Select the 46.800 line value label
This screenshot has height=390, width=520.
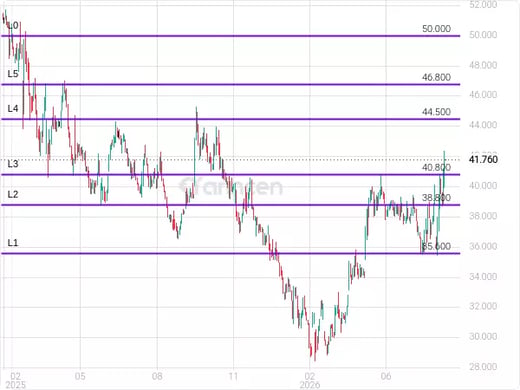click(x=436, y=77)
